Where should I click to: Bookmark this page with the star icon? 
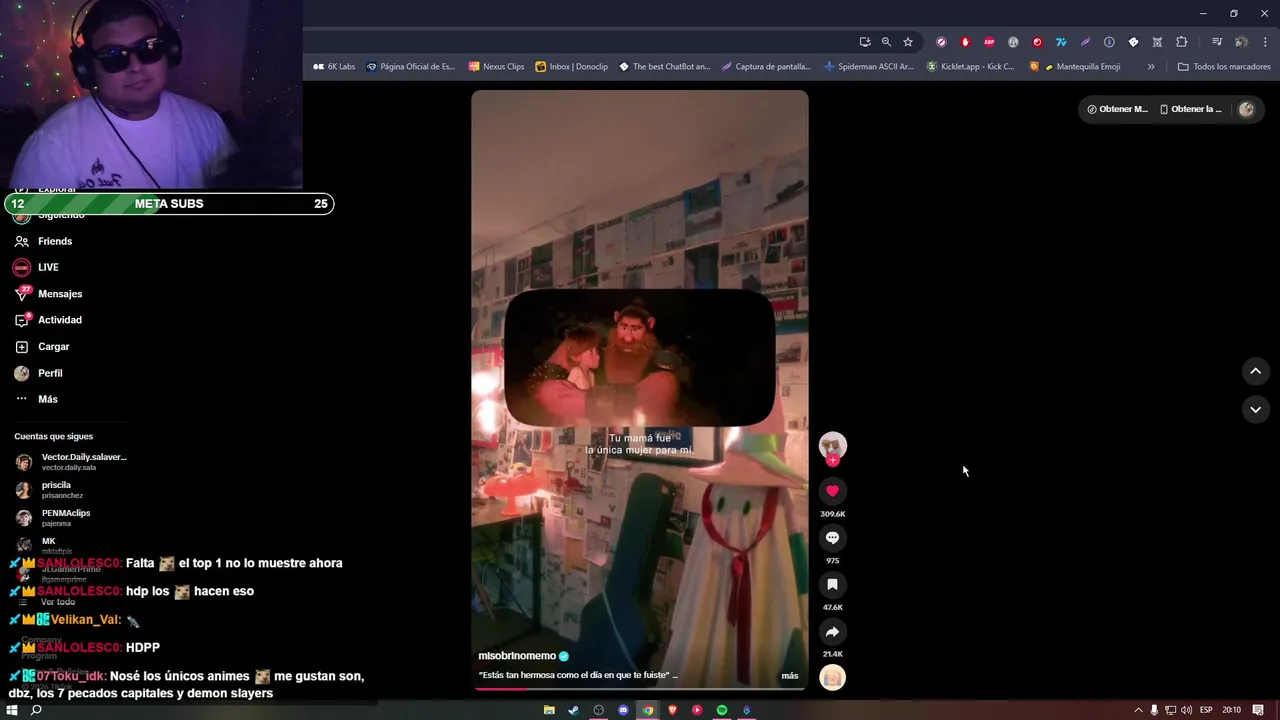coord(908,42)
